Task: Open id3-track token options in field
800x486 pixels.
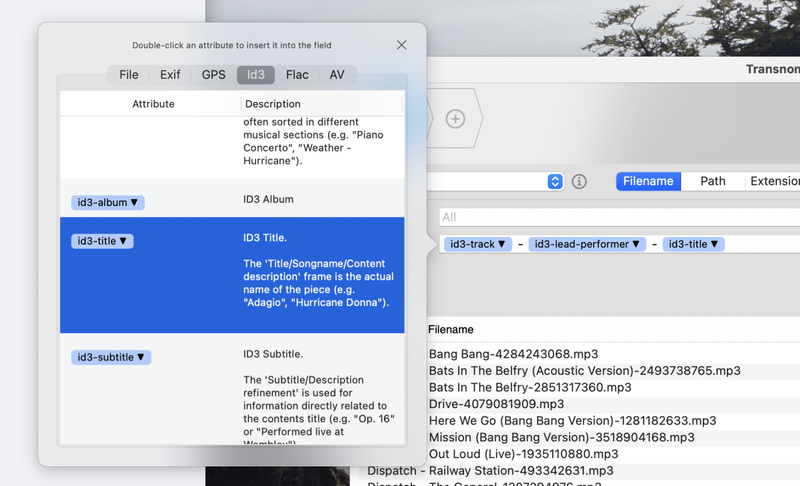Action: 478,244
